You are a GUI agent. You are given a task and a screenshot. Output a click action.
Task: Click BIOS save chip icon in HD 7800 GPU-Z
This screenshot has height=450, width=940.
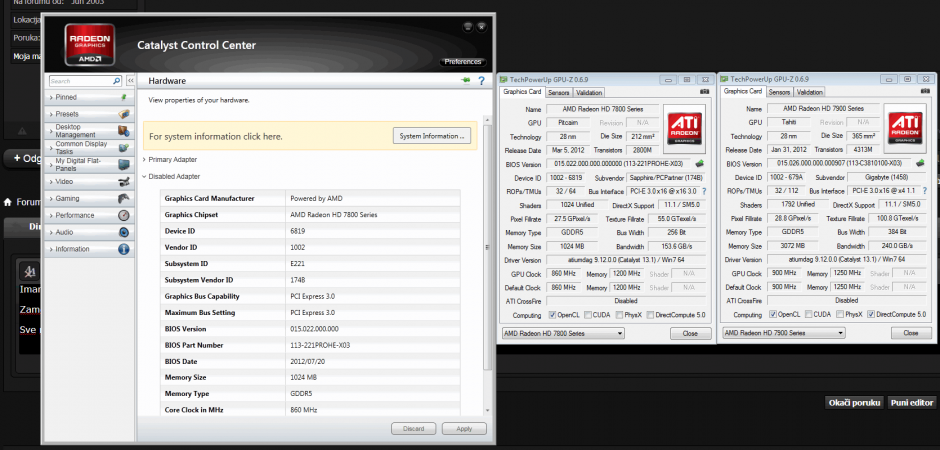click(700, 164)
